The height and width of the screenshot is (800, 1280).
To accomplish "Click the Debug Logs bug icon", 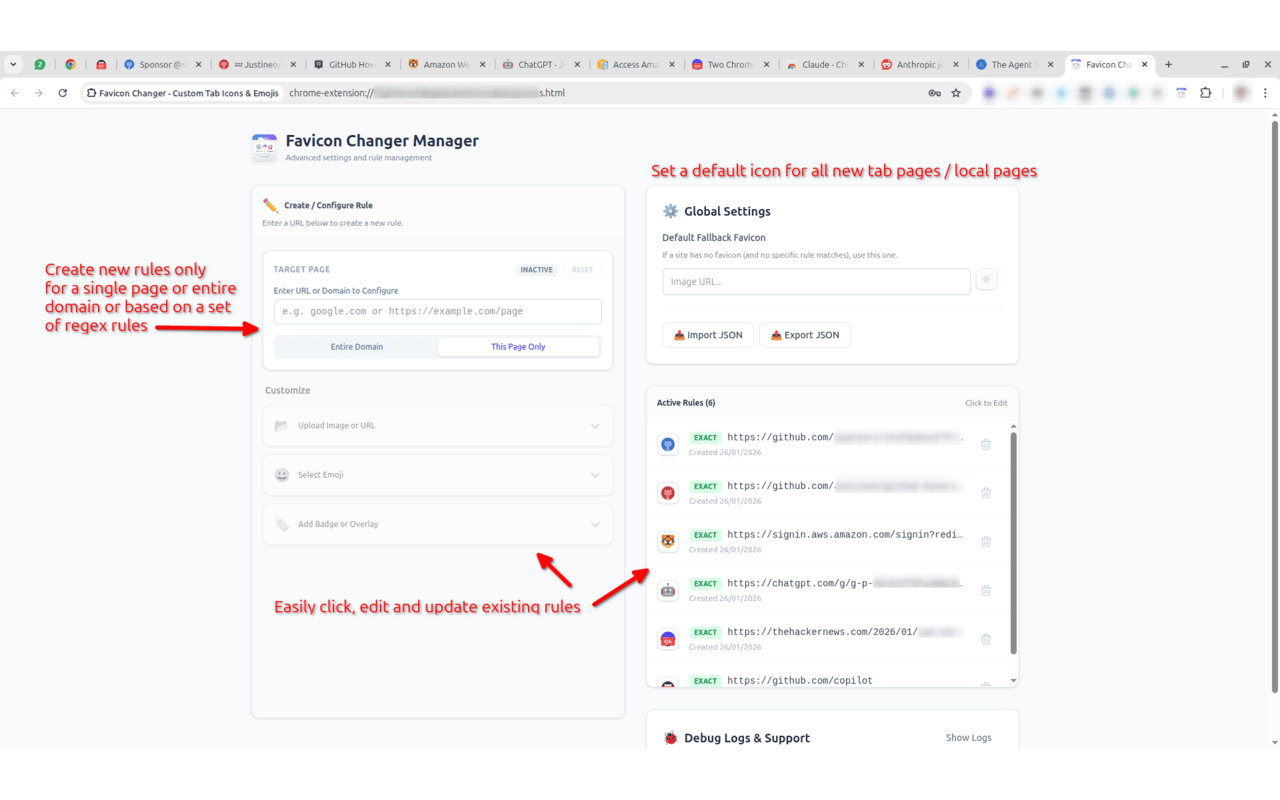I will coord(671,738).
